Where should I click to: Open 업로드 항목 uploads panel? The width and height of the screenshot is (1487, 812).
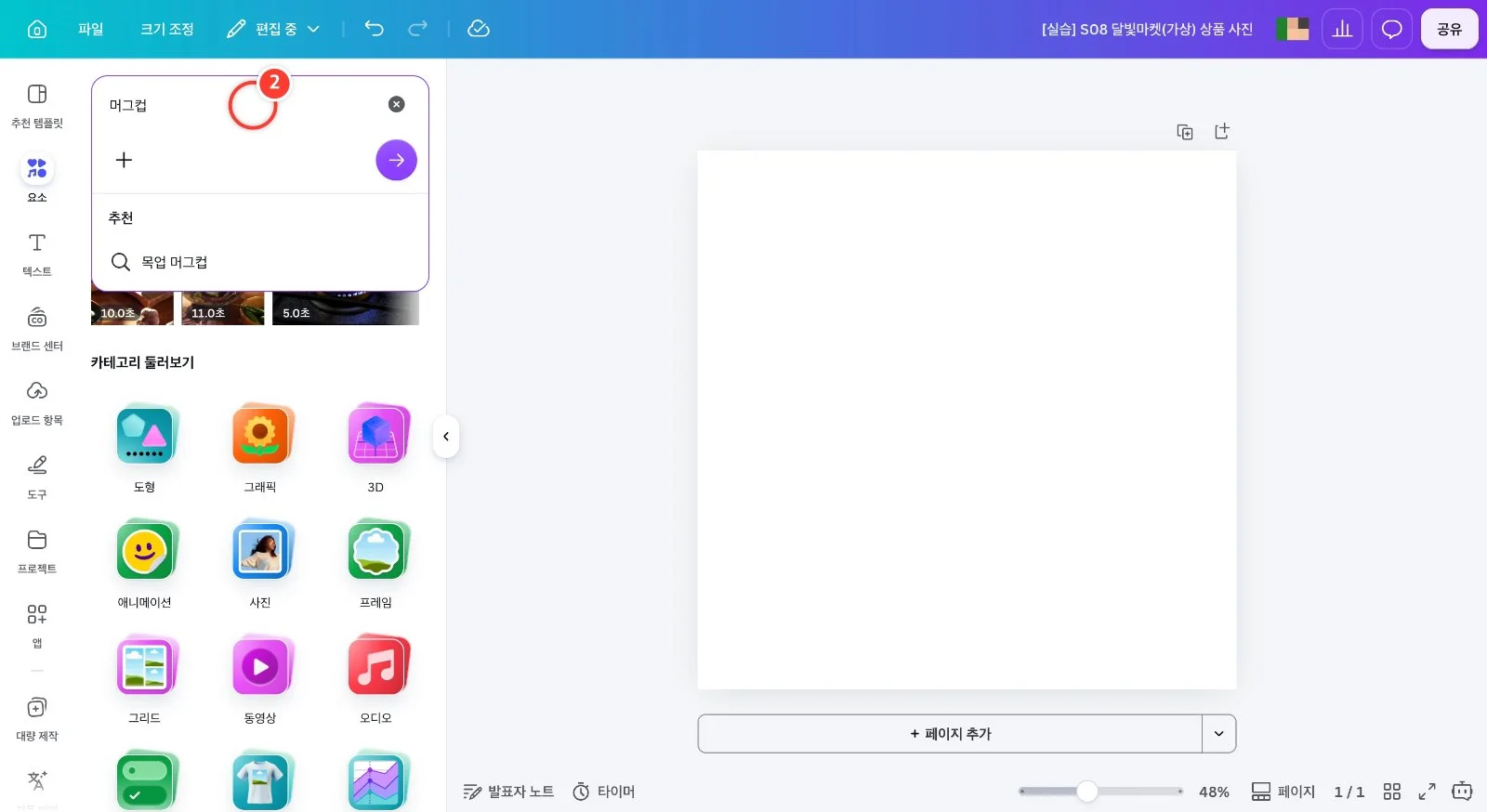pos(37,402)
